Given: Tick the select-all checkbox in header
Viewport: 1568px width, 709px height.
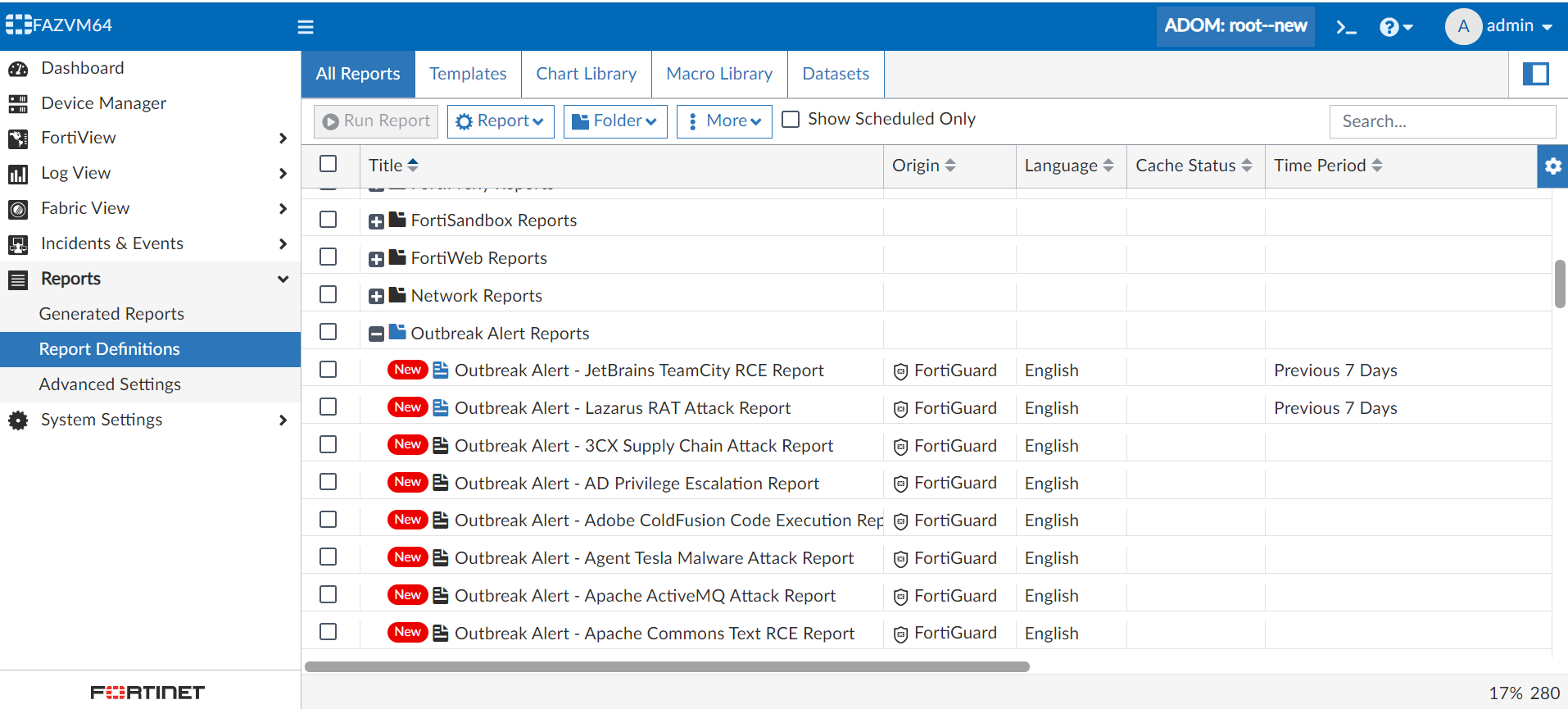Looking at the screenshot, I should (x=329, y=164).
